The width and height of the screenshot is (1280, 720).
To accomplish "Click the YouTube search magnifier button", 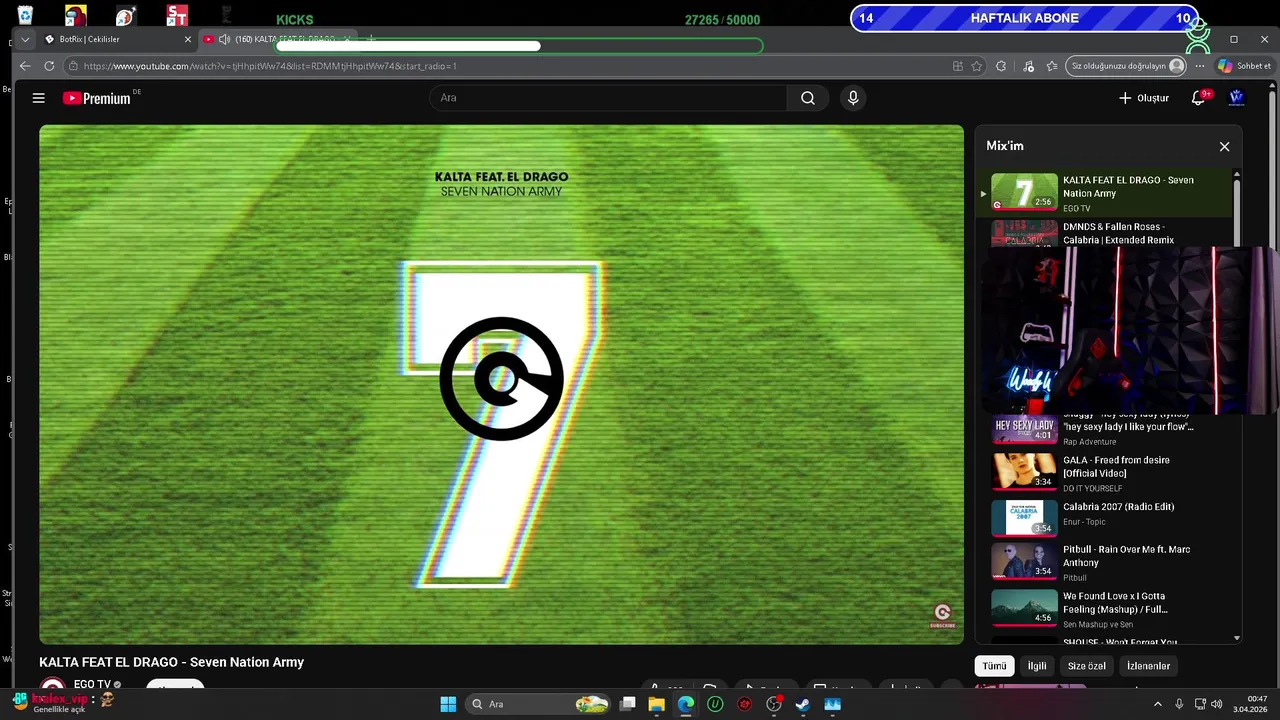I will 808,98.
